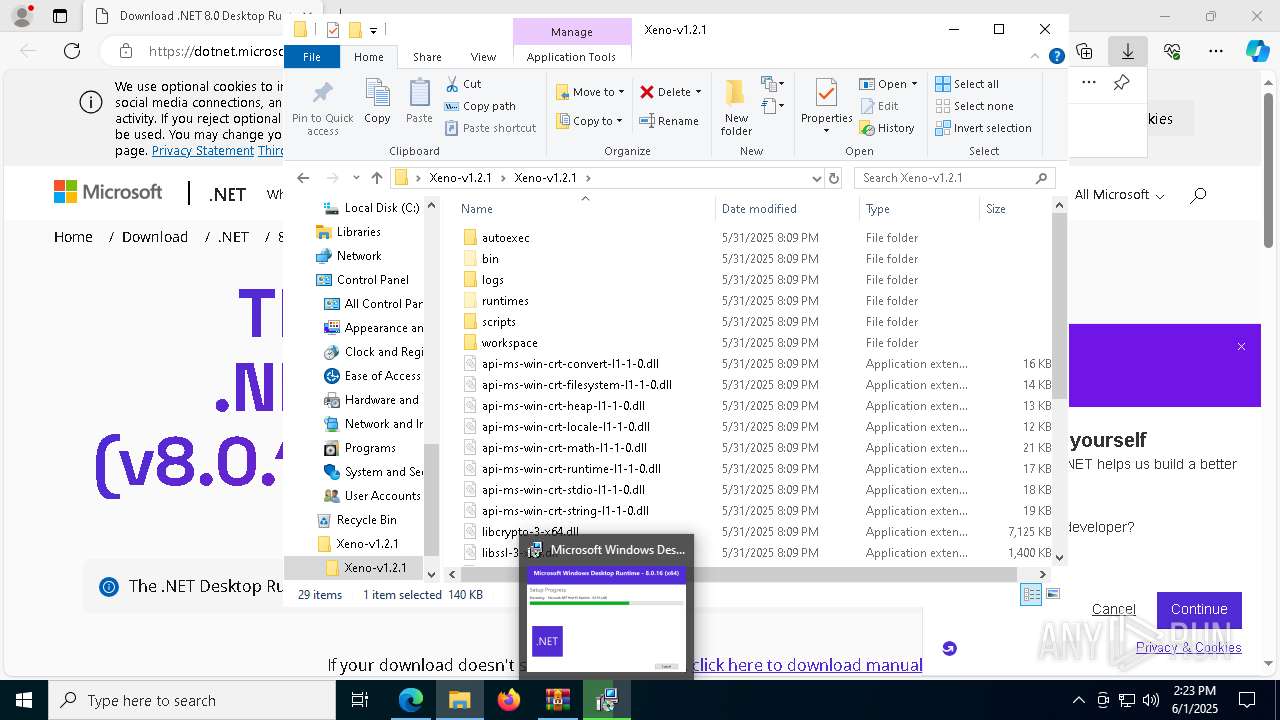Click Rename in Organize group
The width and height of the screenshot is (1280, 720).
669,121
